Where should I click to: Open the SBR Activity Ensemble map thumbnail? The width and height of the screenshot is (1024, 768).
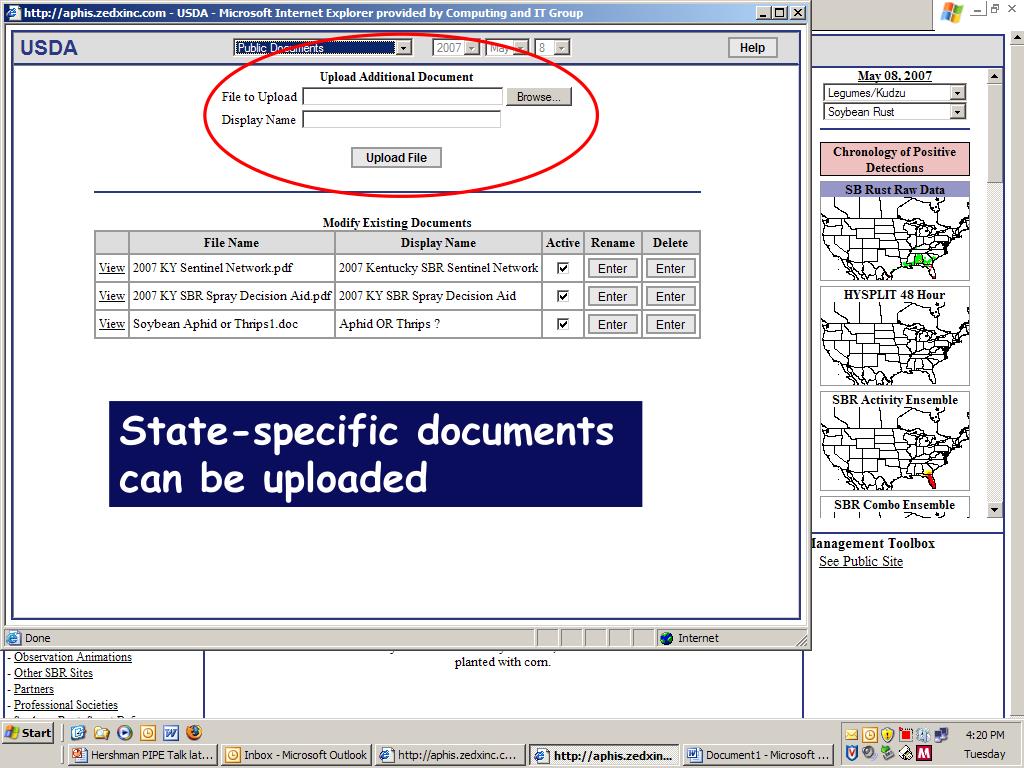(894, 441)
